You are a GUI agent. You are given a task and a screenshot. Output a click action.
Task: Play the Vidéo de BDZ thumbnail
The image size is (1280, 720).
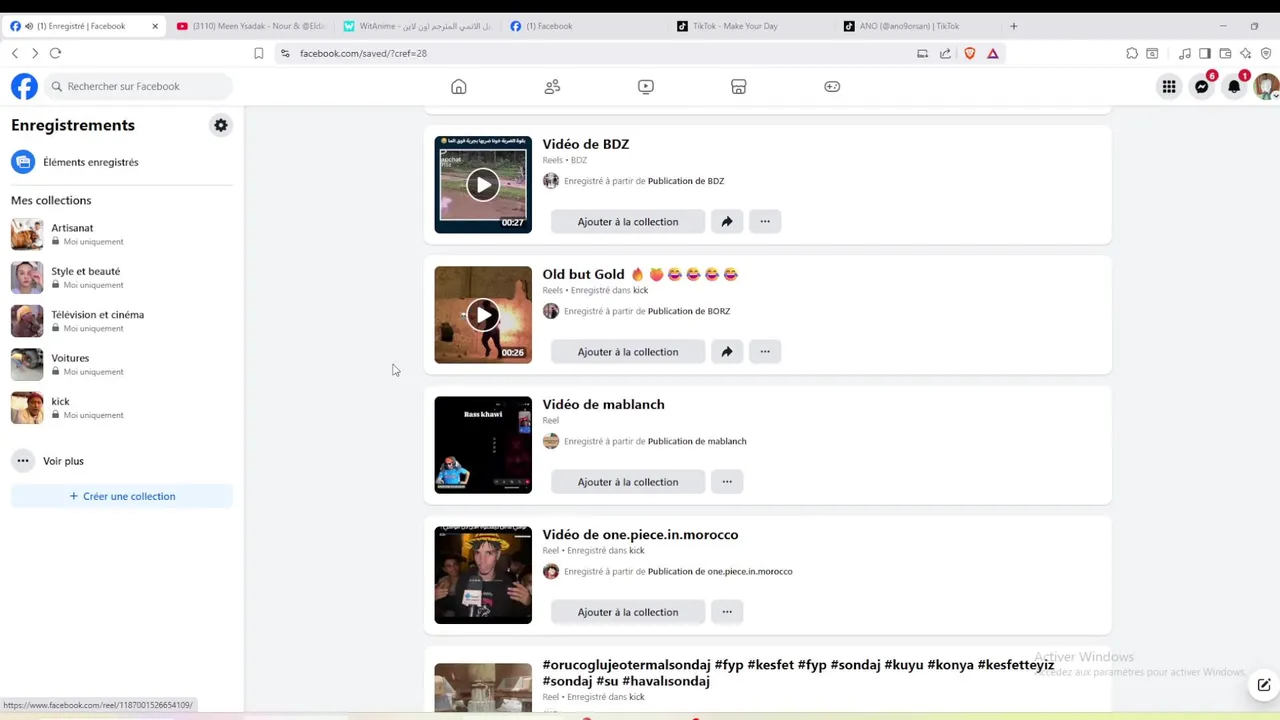pos(483,185)
